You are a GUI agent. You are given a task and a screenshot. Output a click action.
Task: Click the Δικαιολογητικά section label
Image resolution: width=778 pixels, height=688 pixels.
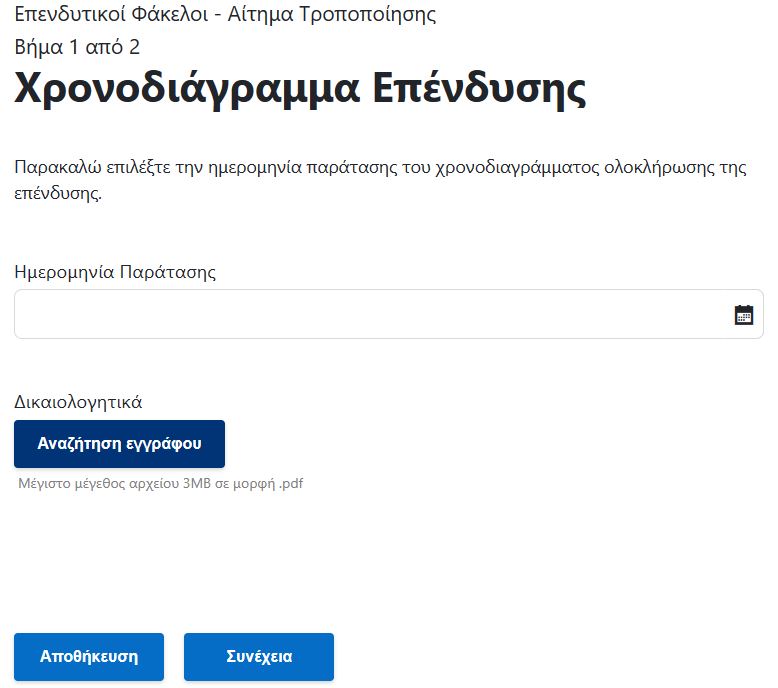click(x=78, y=402)
